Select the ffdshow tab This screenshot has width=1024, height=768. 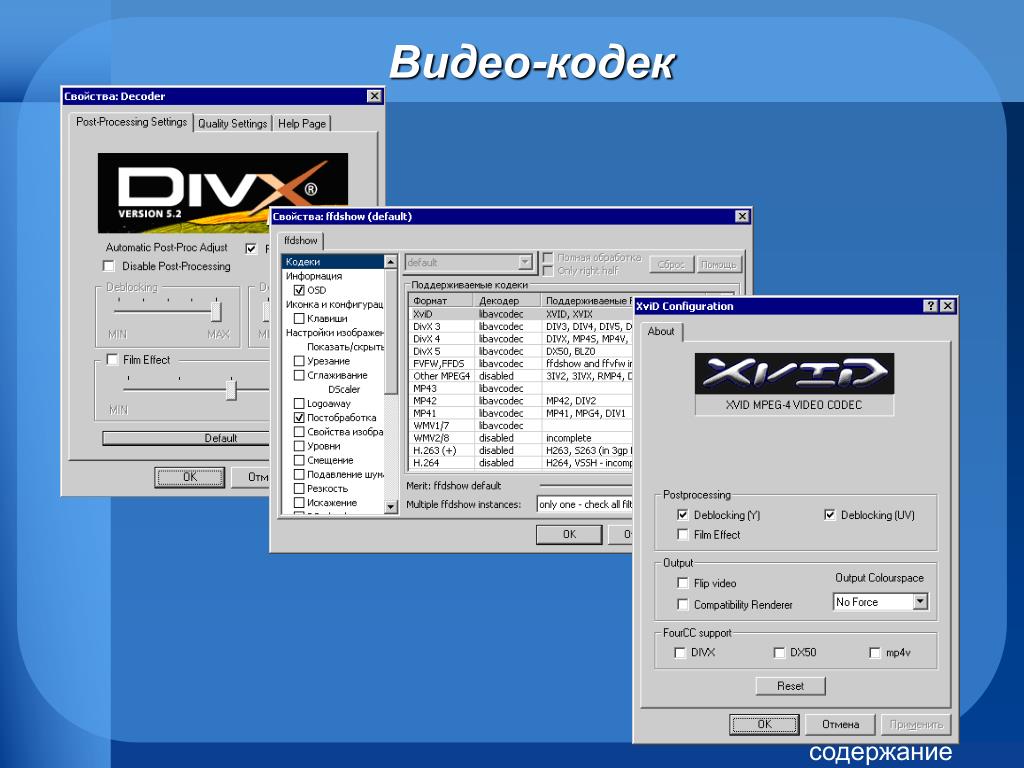[x=300, y=240]
